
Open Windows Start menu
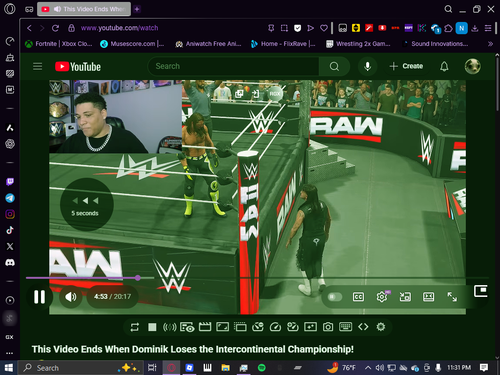click(9, 368)
